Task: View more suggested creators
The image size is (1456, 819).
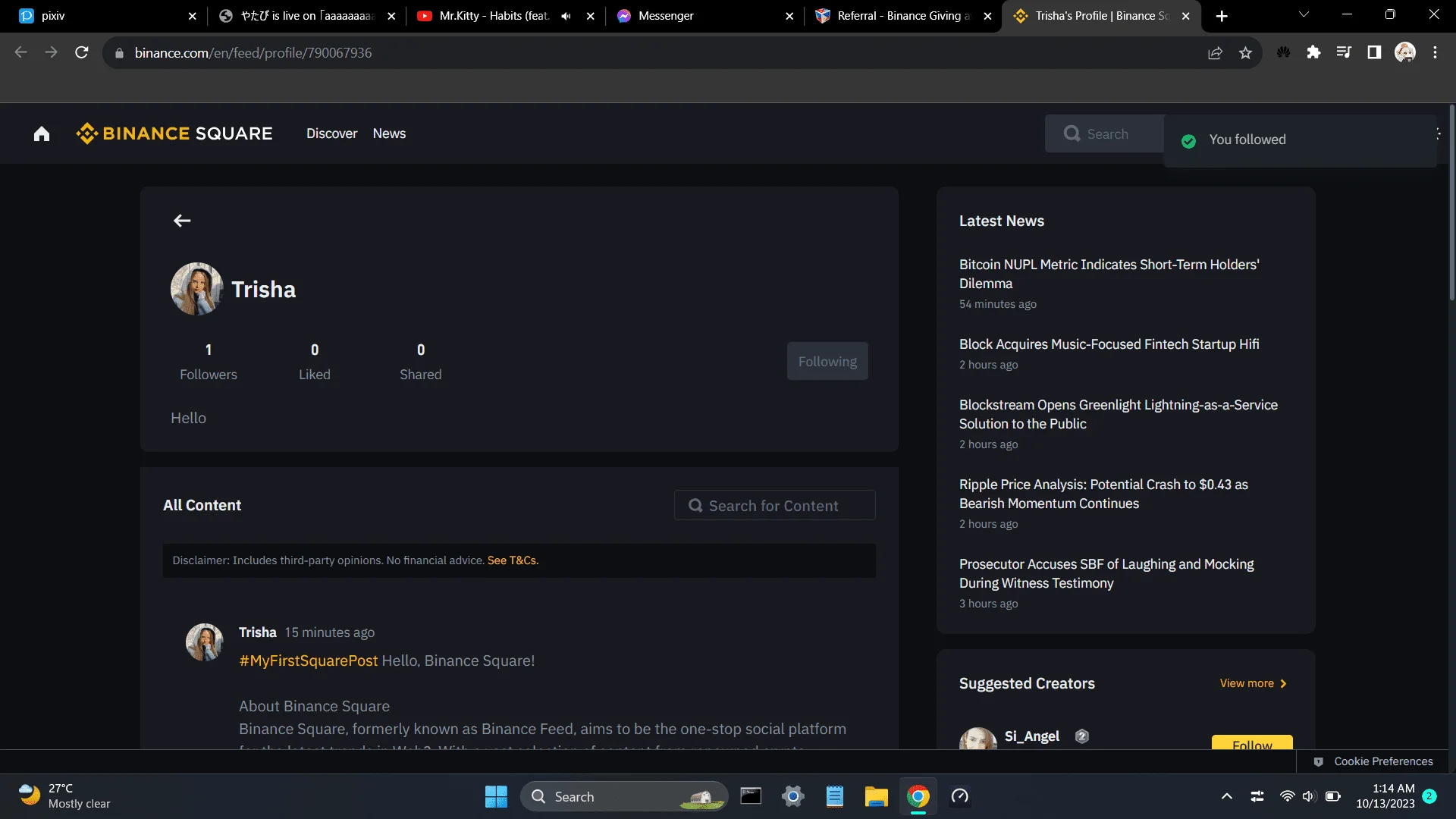Action: click(1253, 683)
